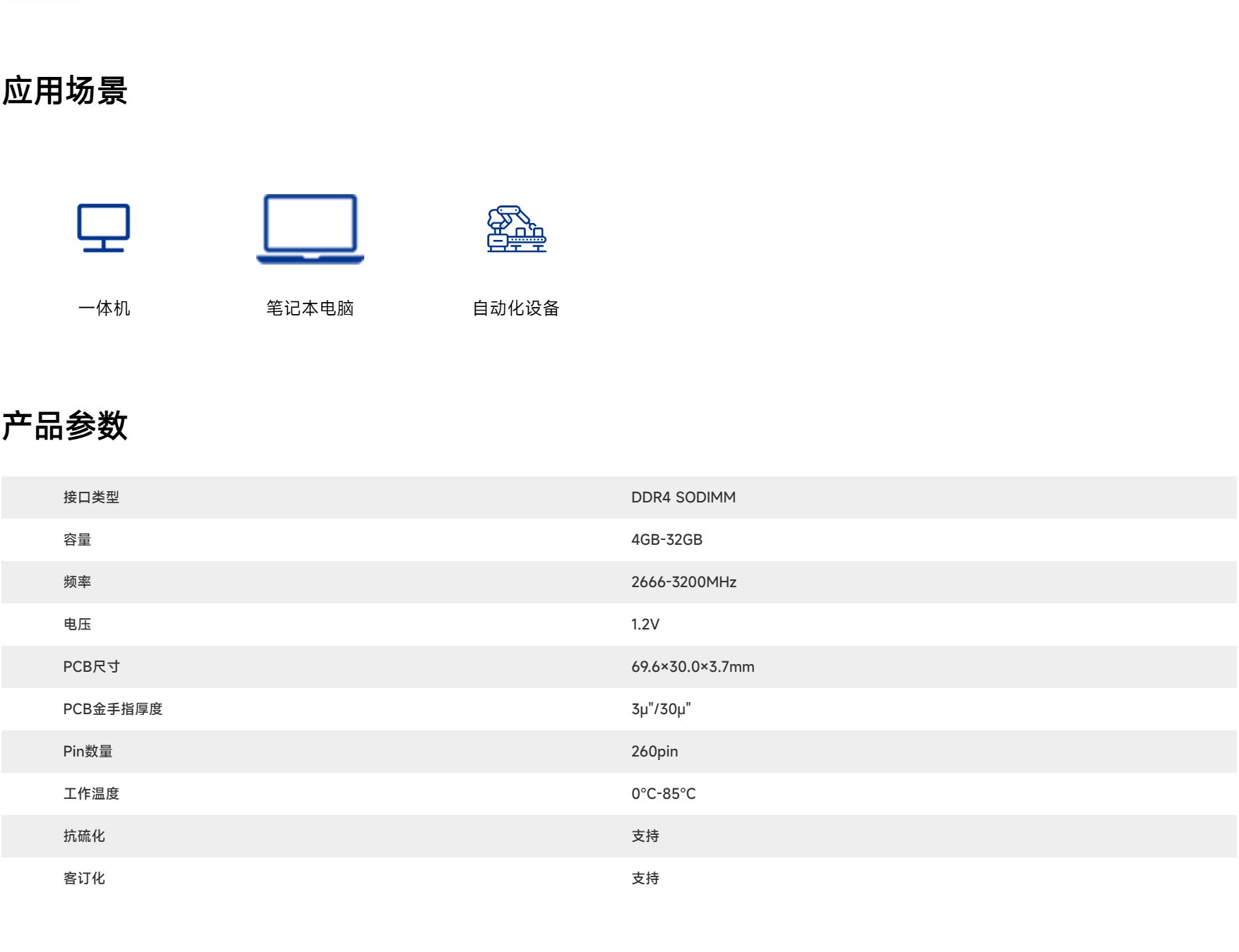
Task: Click the 支持 value in 抗硫化 row
Action: click(645, 836)
